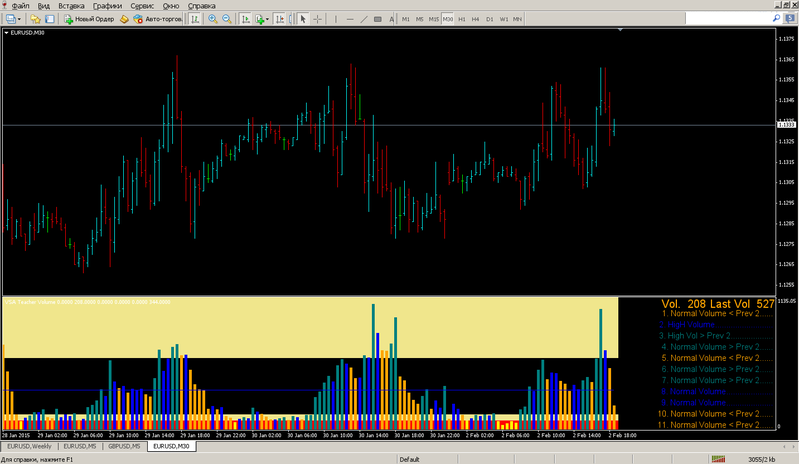Select the arrow cursor tool
The width and height of the screenshot is (799, 464).
[303, 19]
